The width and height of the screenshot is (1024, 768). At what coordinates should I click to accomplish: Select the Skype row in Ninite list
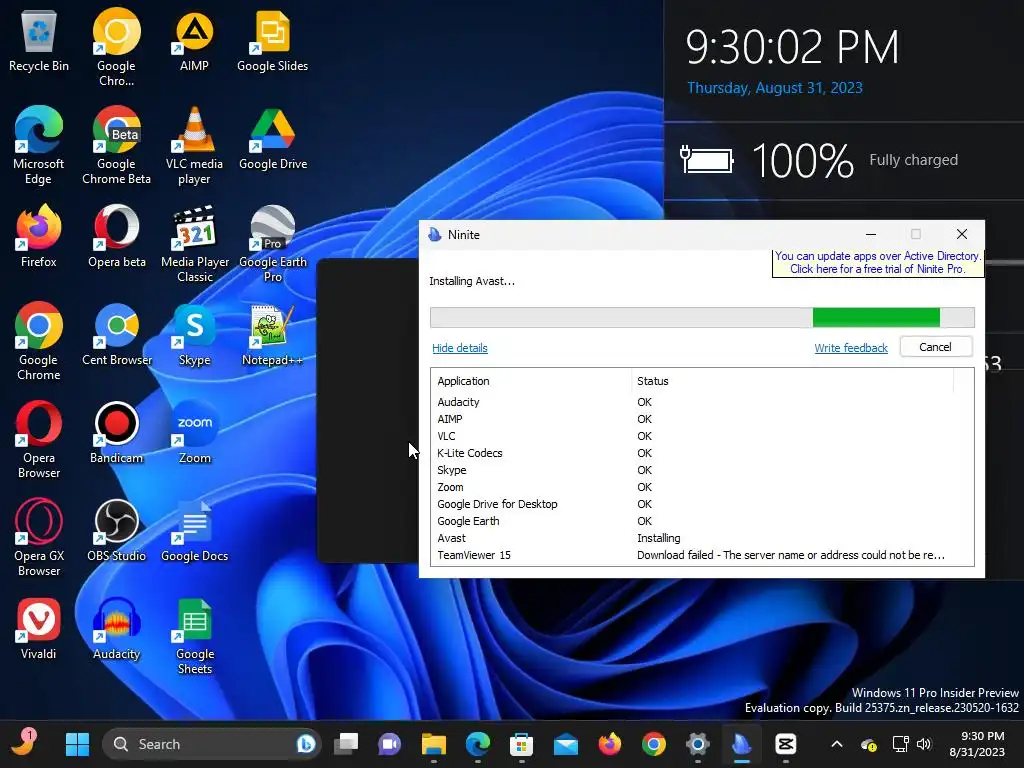tap(702, 470)
